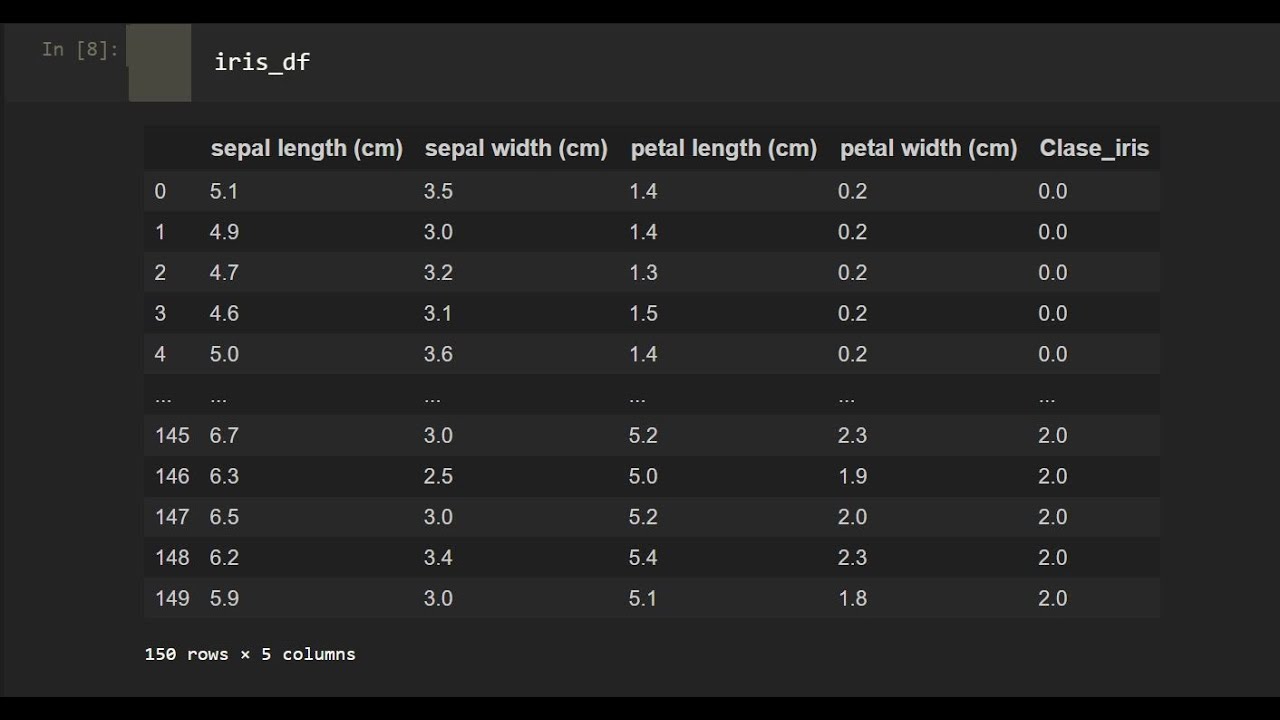Click petal length value 5.4 in row 148
1280x720 pixels.
click(643, 557)
